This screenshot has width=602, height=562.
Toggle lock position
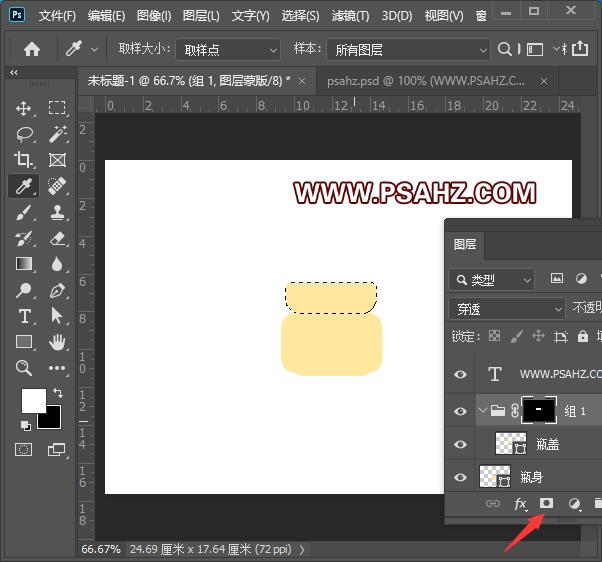click(x=538, y=336)
